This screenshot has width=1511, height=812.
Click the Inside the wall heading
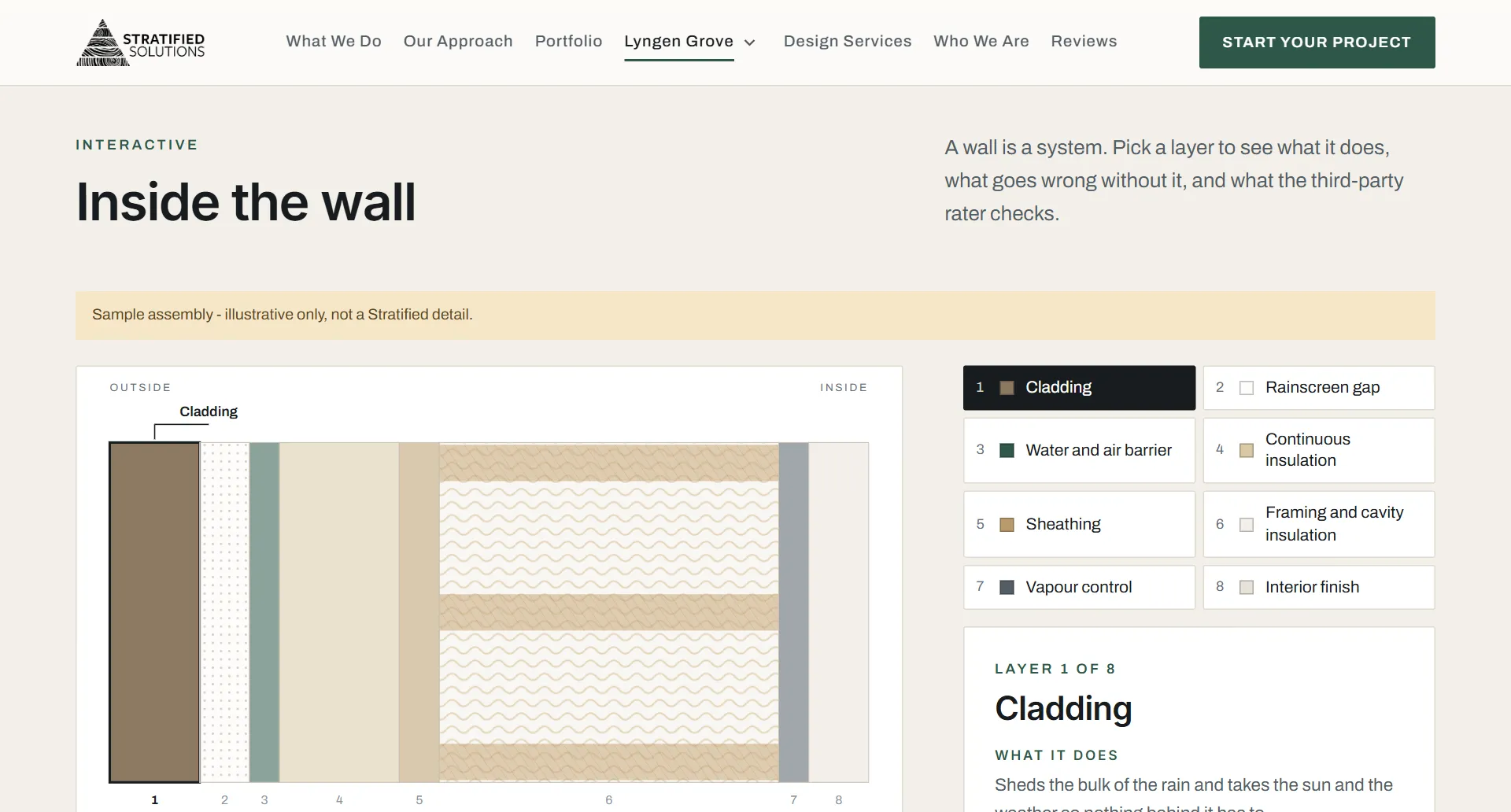point(246,202)
